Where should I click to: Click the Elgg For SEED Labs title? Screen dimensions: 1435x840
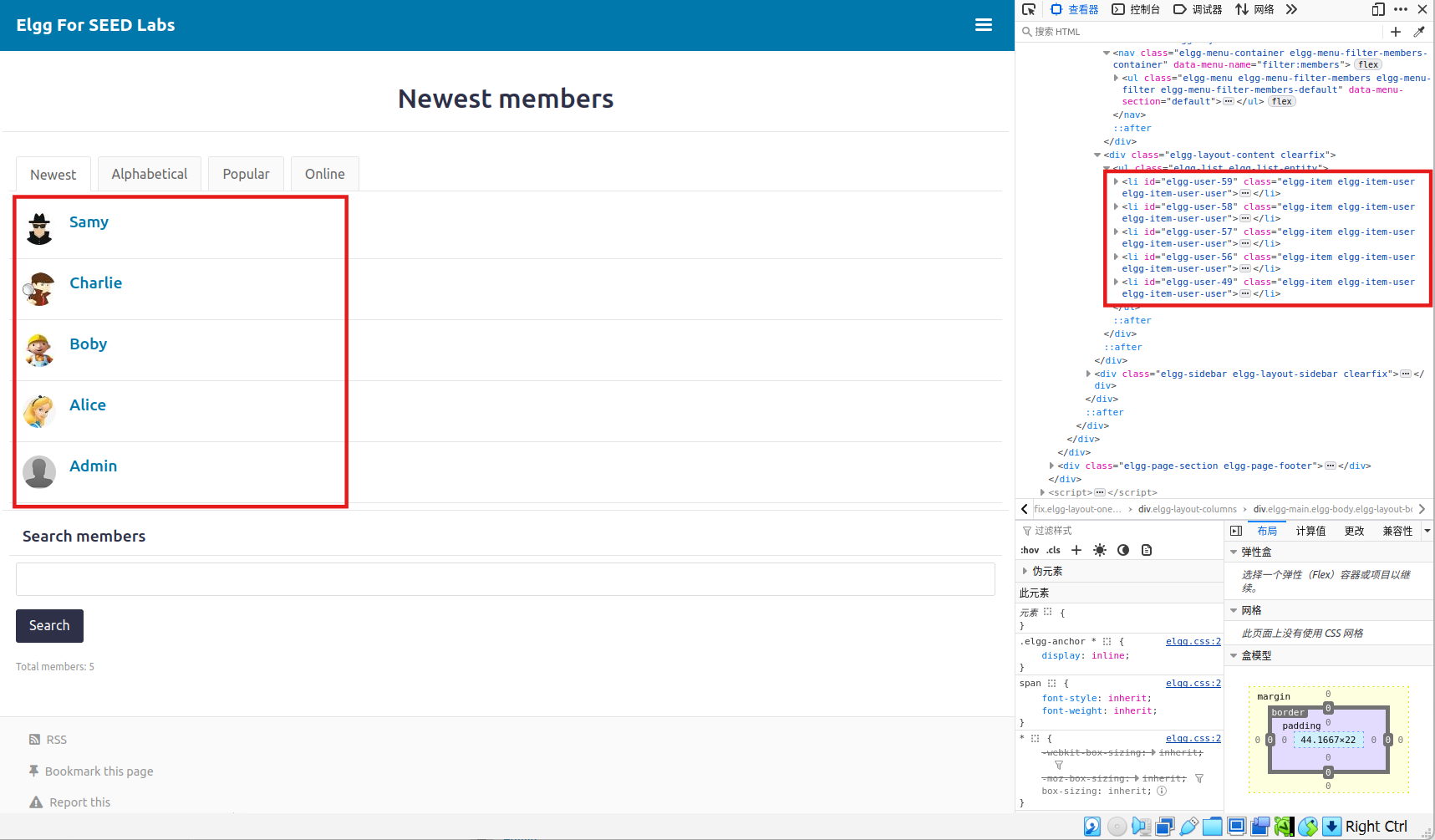click(95, 25)
